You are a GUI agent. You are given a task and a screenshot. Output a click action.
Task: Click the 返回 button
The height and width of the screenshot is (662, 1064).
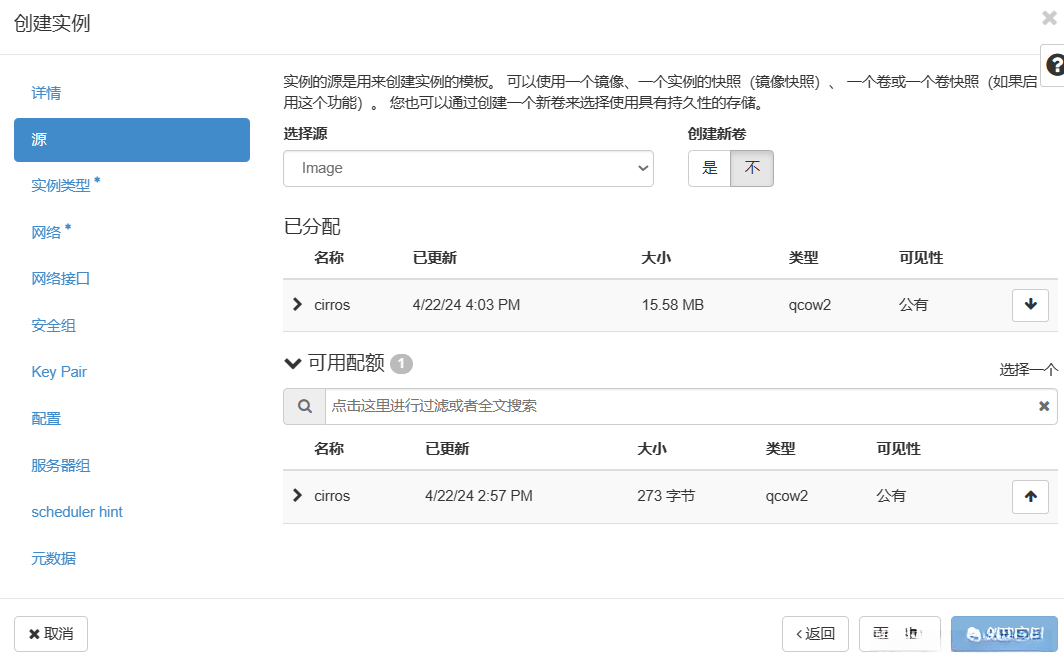[815, 633]
